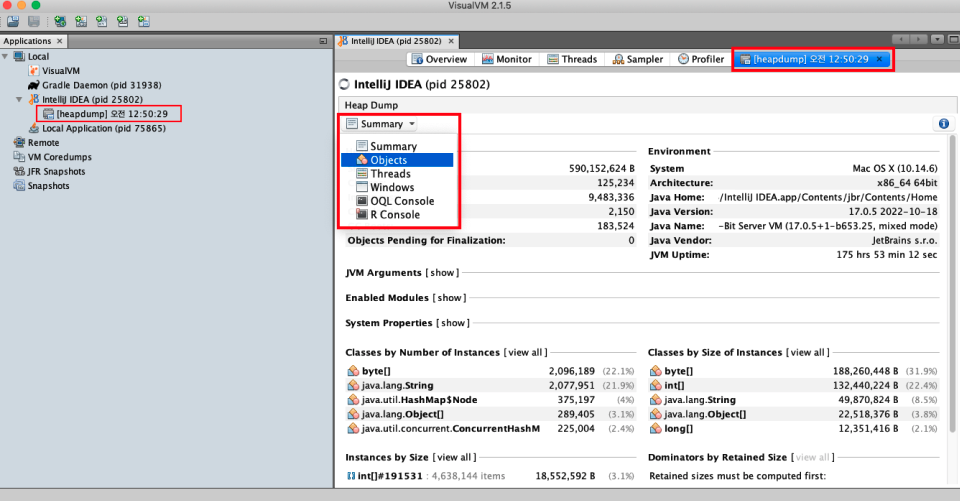Screen dimensions: 960x501
Task: Switch to the Profiler tab
Action: coord(701,59)
